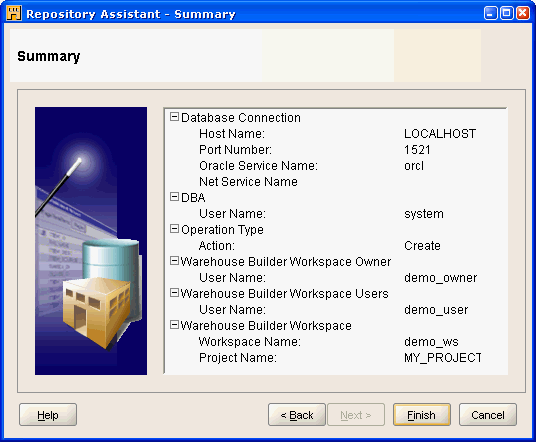Collapse the Operation Type section
The image size is (536, 442).
point(174,229)
